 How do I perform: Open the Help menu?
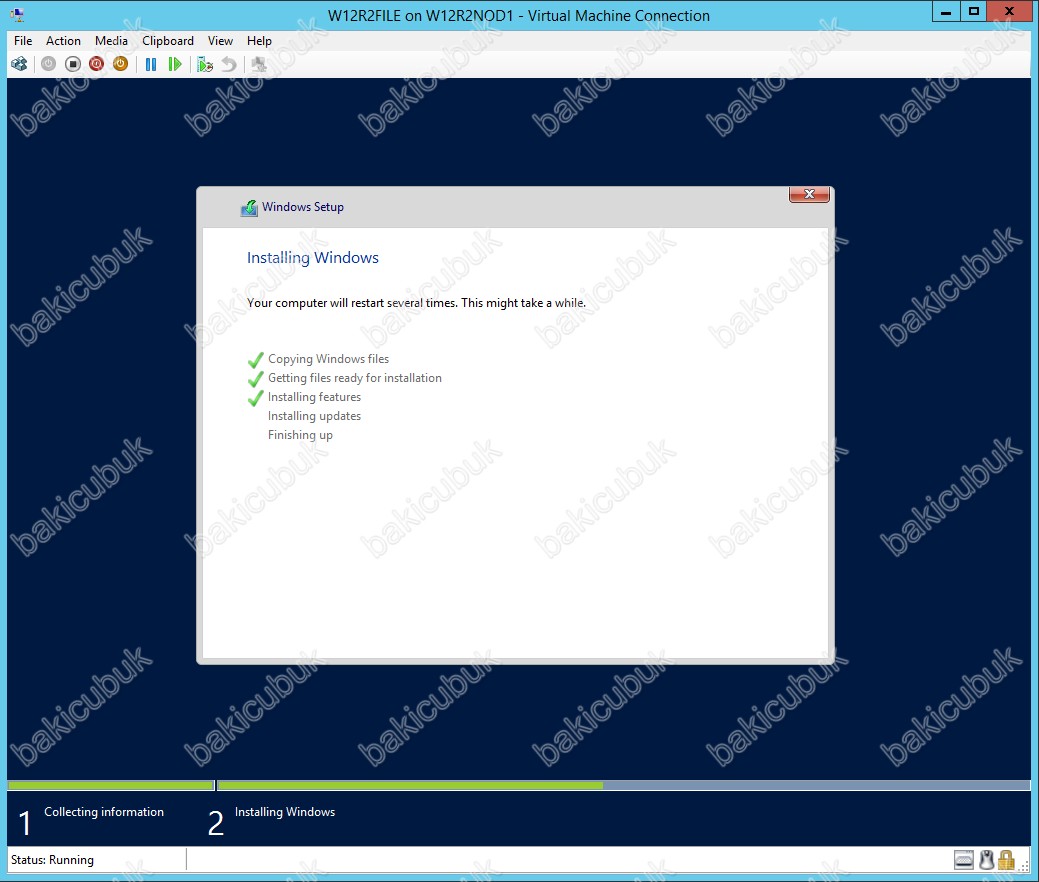259,41
